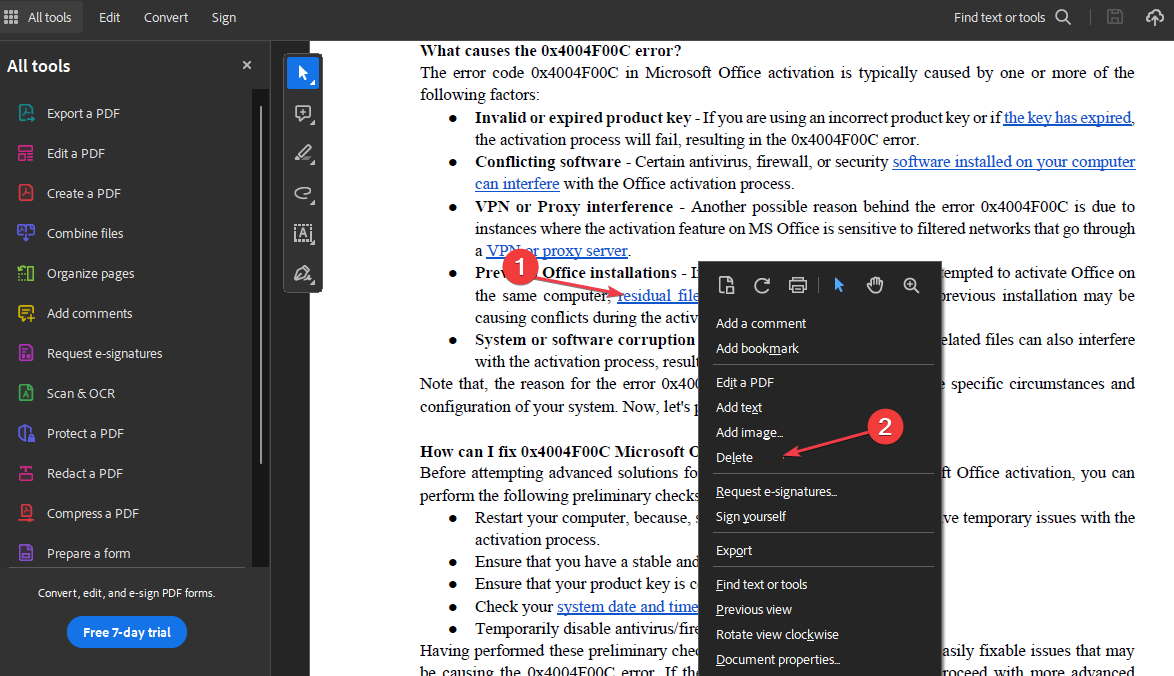Follow 'software installed on your computer' link
Screen dimensions: 1174x676
[x=1014, y=162]
